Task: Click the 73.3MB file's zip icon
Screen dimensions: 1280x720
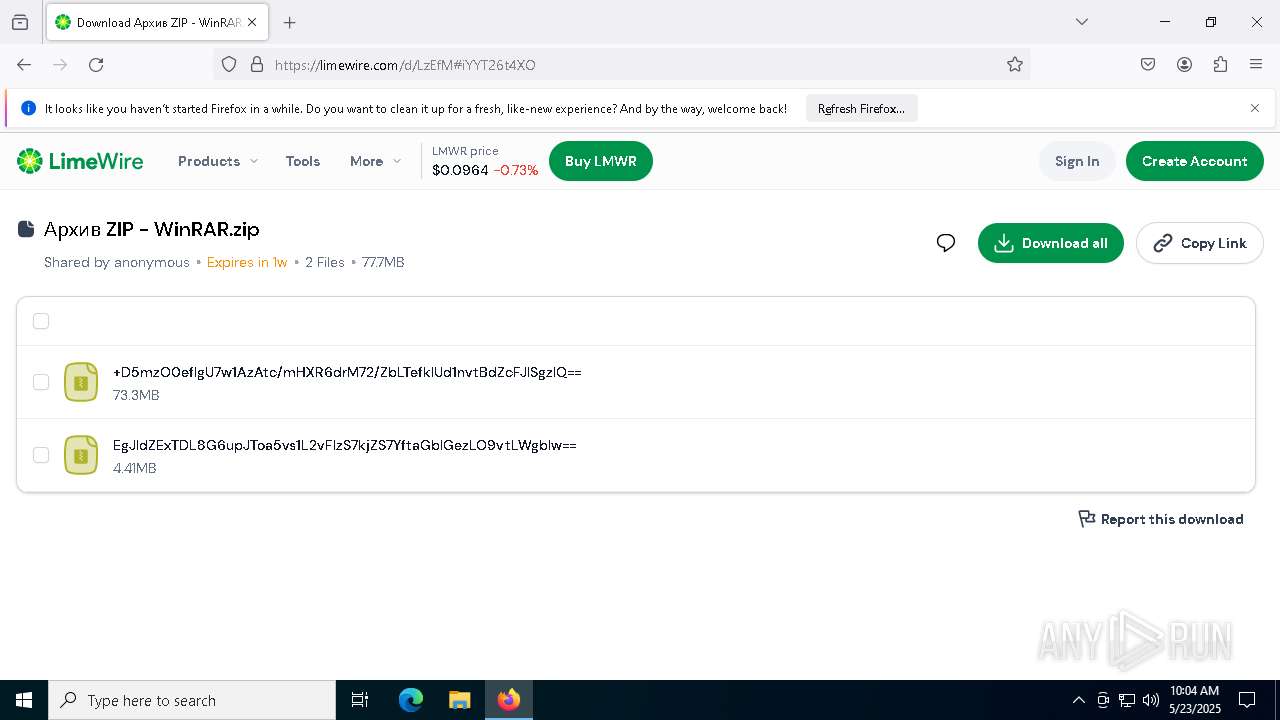Action: 81,382
